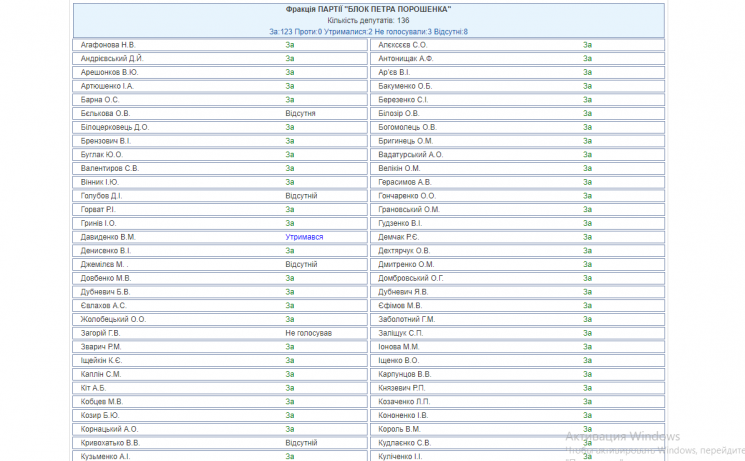Choose Буглак Ю.О. in the table
This screenshot has height=461, width=745.
101,155
